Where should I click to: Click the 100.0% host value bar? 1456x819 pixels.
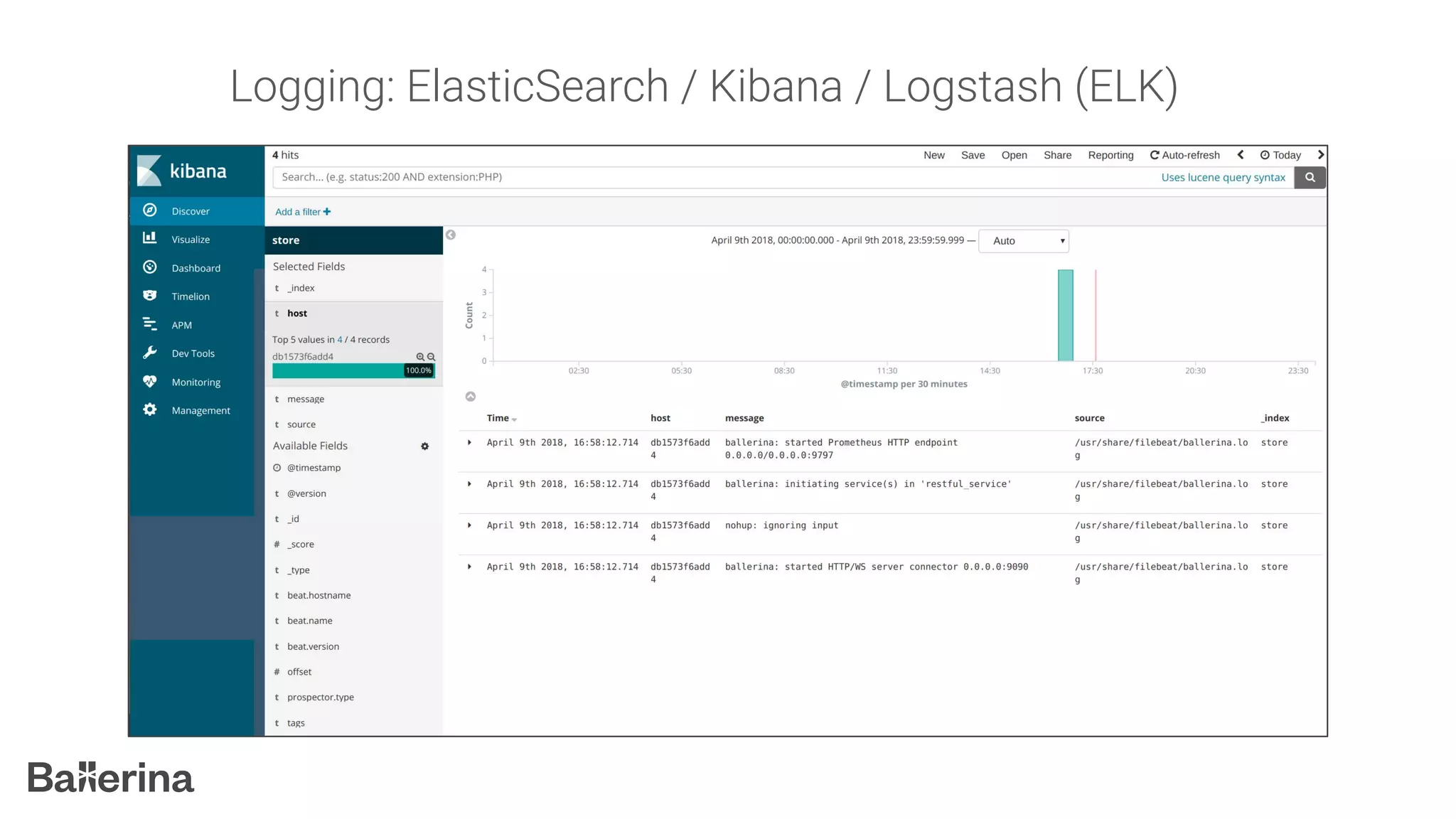(x=353, y=370)
